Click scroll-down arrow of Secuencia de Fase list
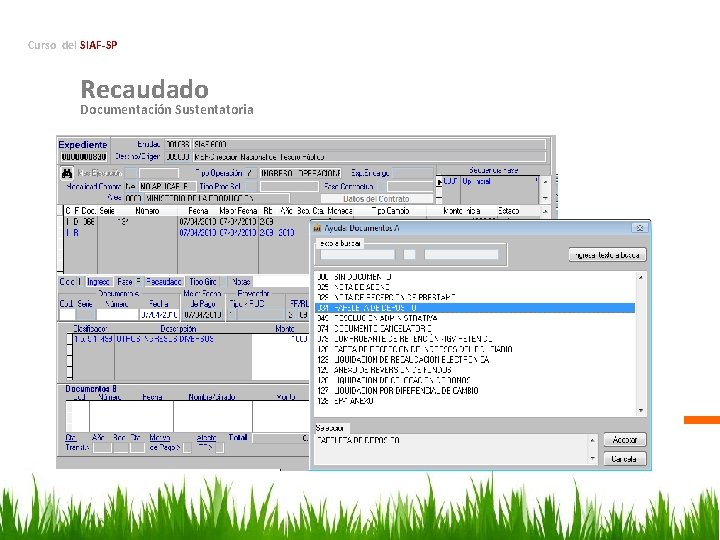 [546, 198]
